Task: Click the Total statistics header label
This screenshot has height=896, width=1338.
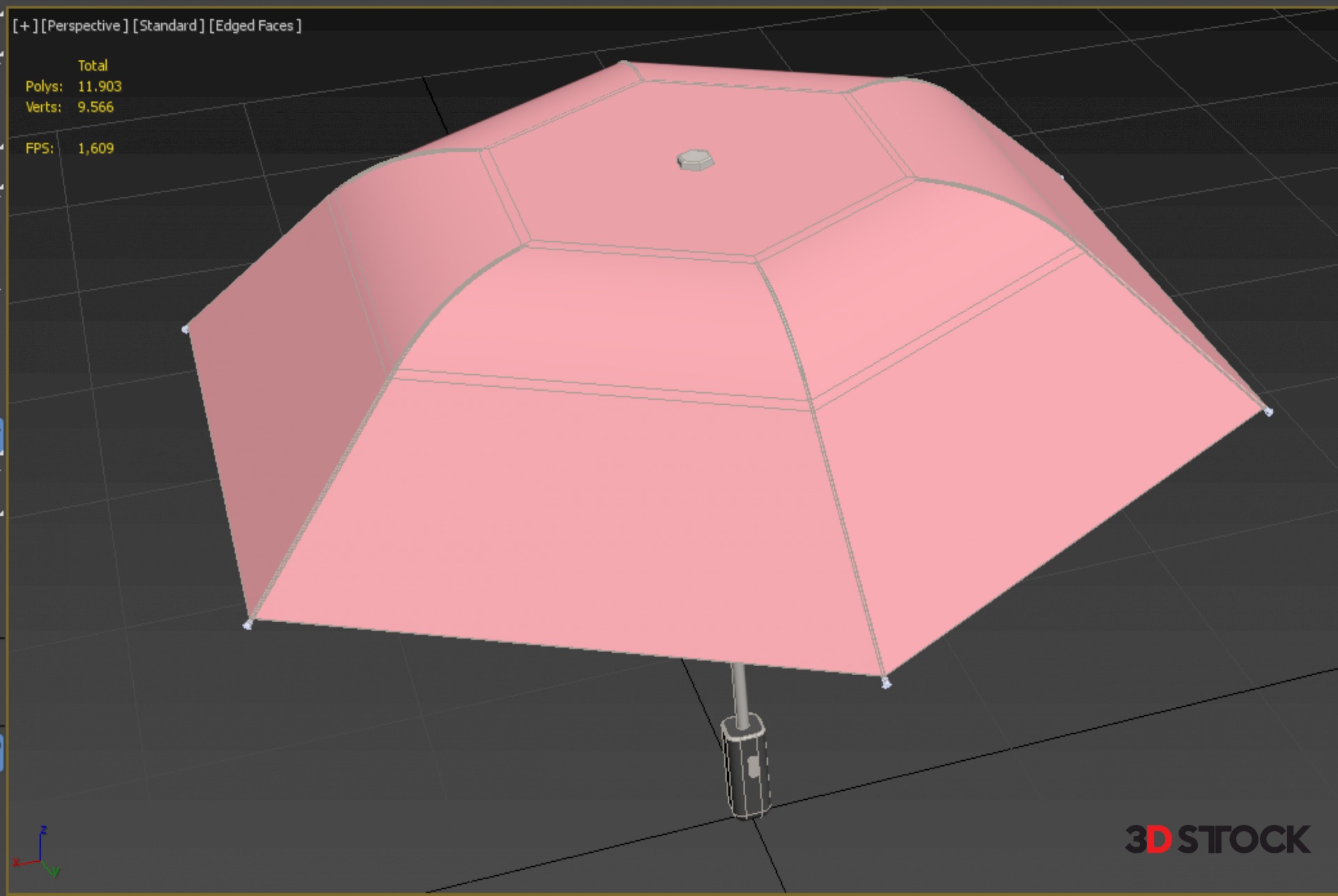Action: pyautogui.click(x=93, y=65)
